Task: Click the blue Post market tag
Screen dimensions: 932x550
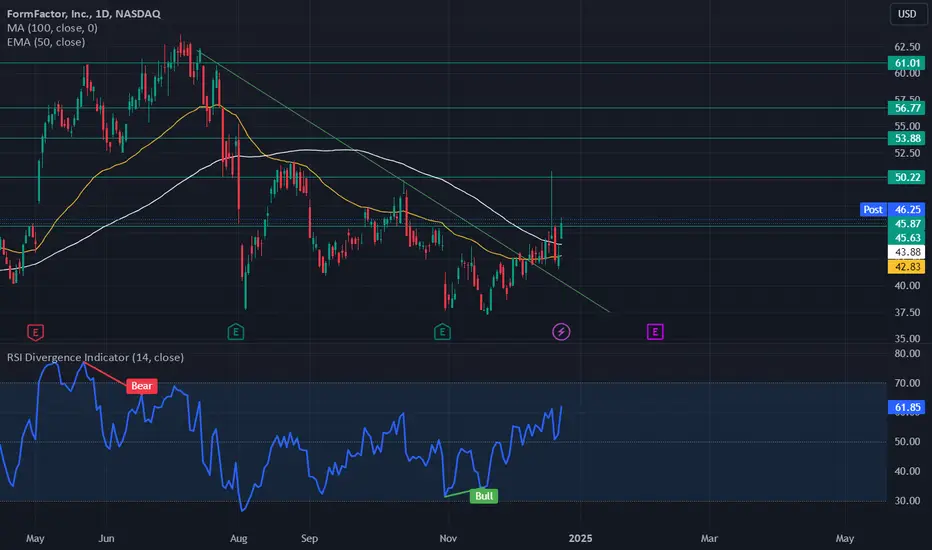Action: [x=873, y=209]
